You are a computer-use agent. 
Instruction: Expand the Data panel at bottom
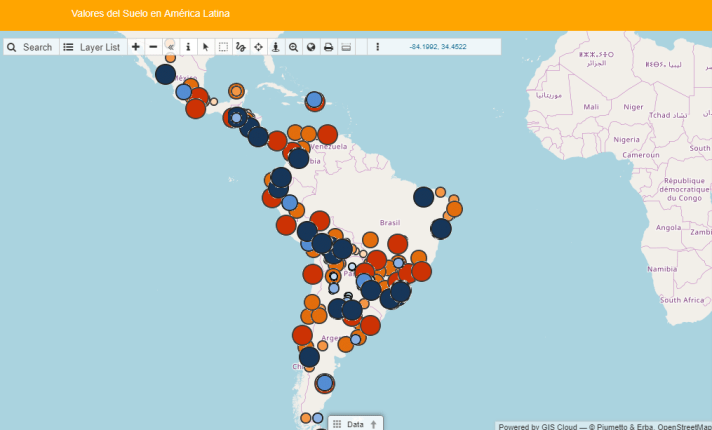356,424
